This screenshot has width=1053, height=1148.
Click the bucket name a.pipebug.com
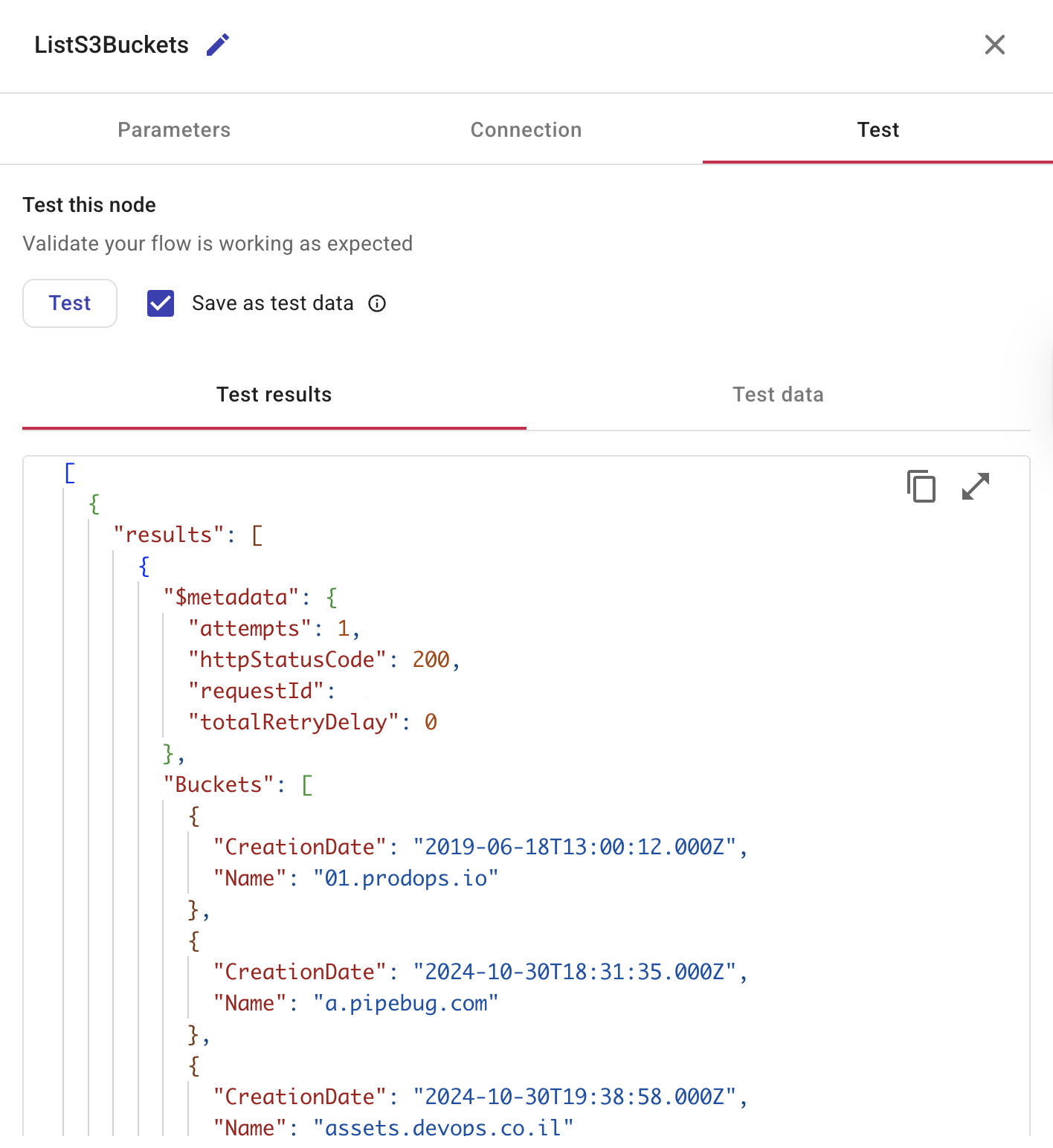[406, 1003]
